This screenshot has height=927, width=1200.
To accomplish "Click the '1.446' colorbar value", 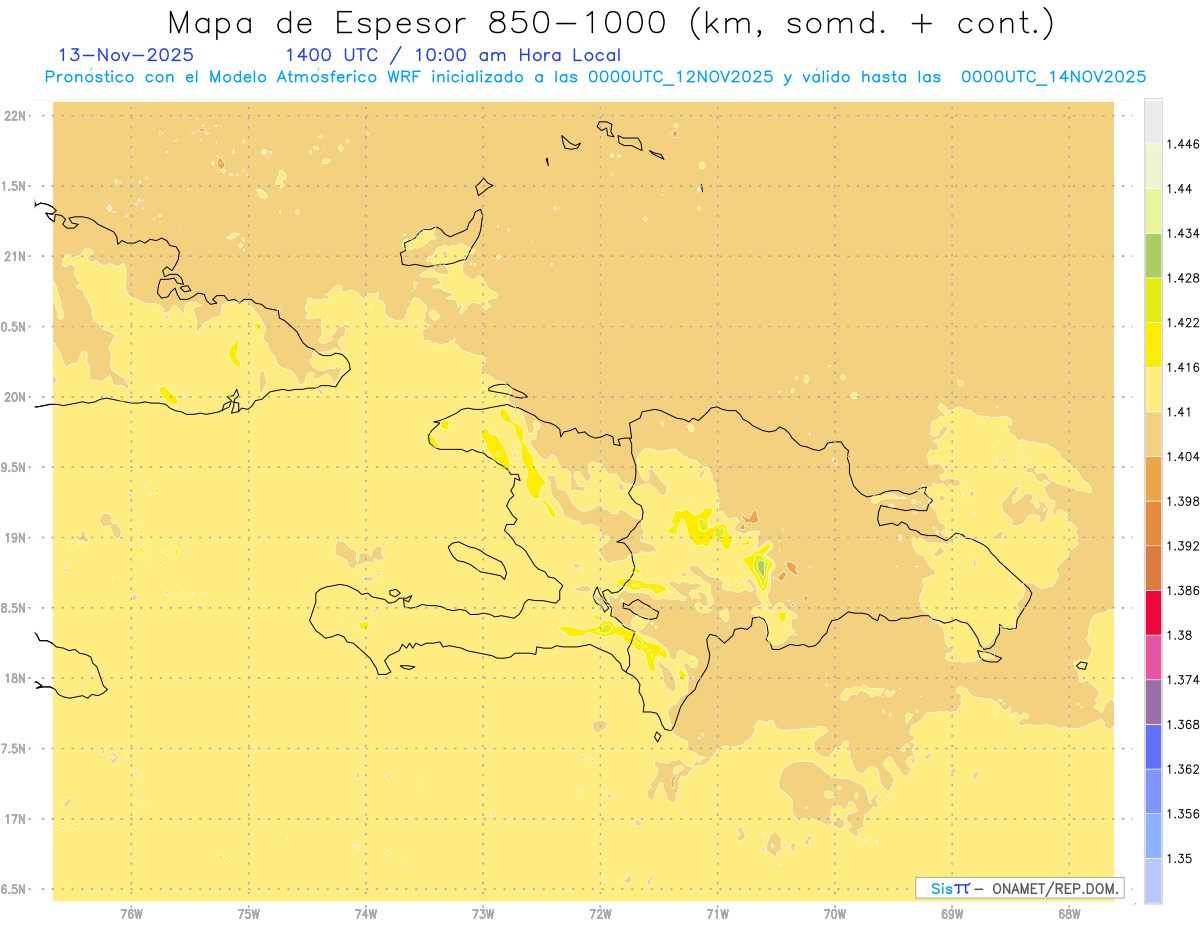I will [1184, 144].
